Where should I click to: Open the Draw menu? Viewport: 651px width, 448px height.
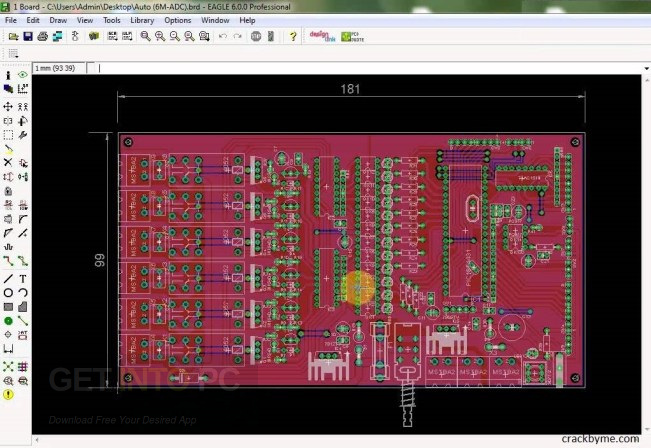(x=58, y=20)
